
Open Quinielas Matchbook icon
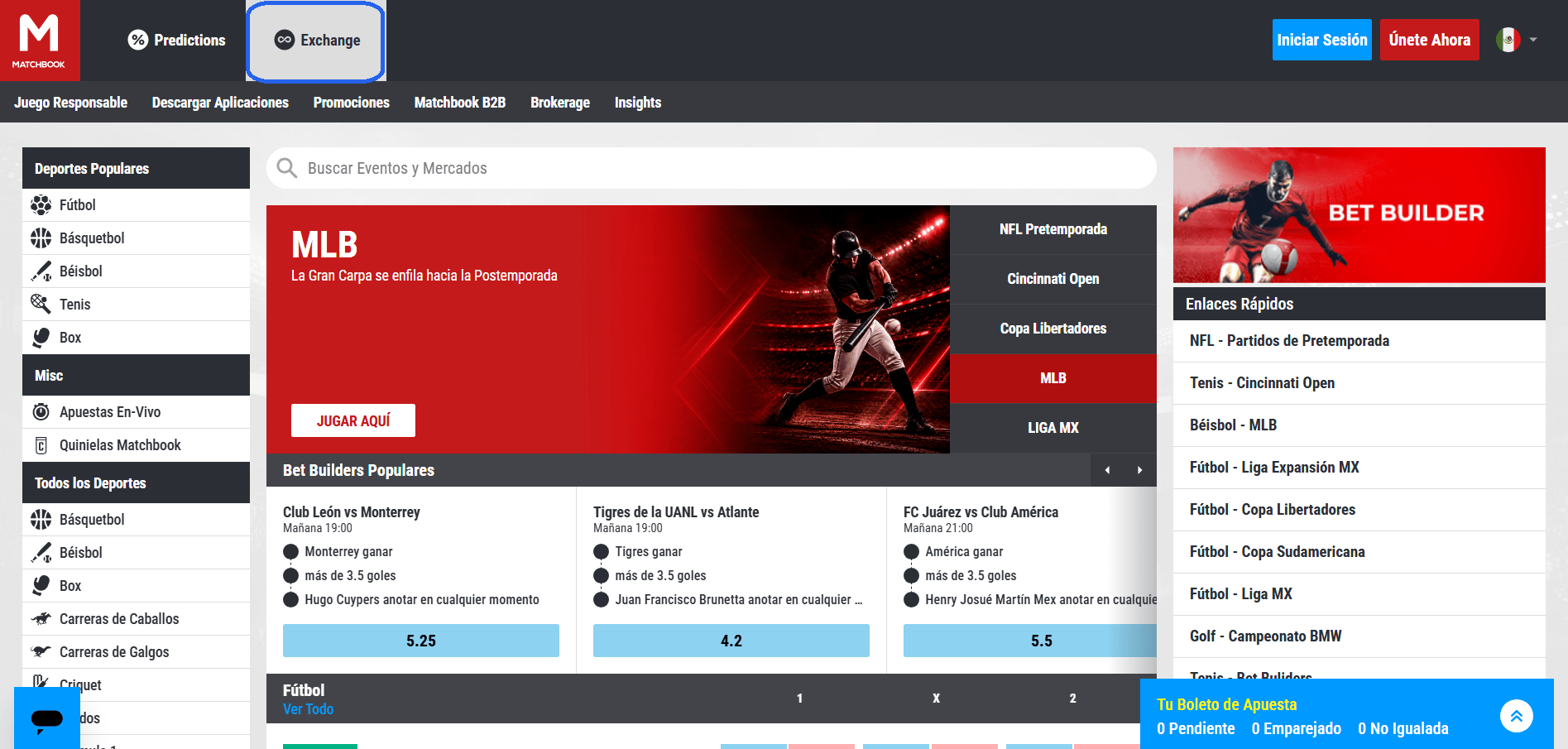pyautogui.click(x=41, y=445)
